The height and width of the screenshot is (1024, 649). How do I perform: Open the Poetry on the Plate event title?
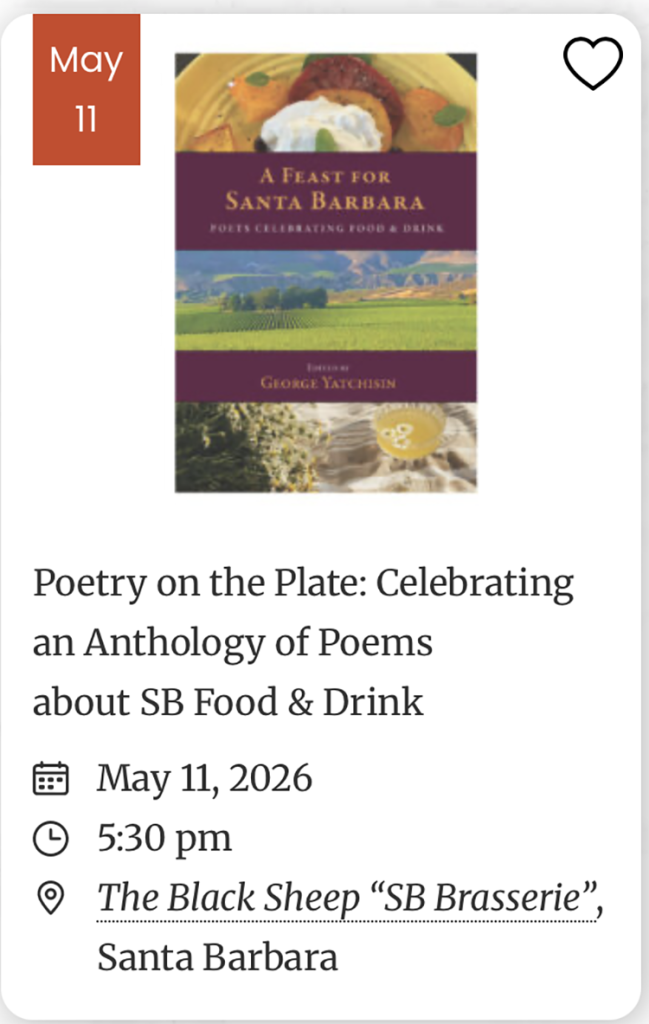point(303,641)
